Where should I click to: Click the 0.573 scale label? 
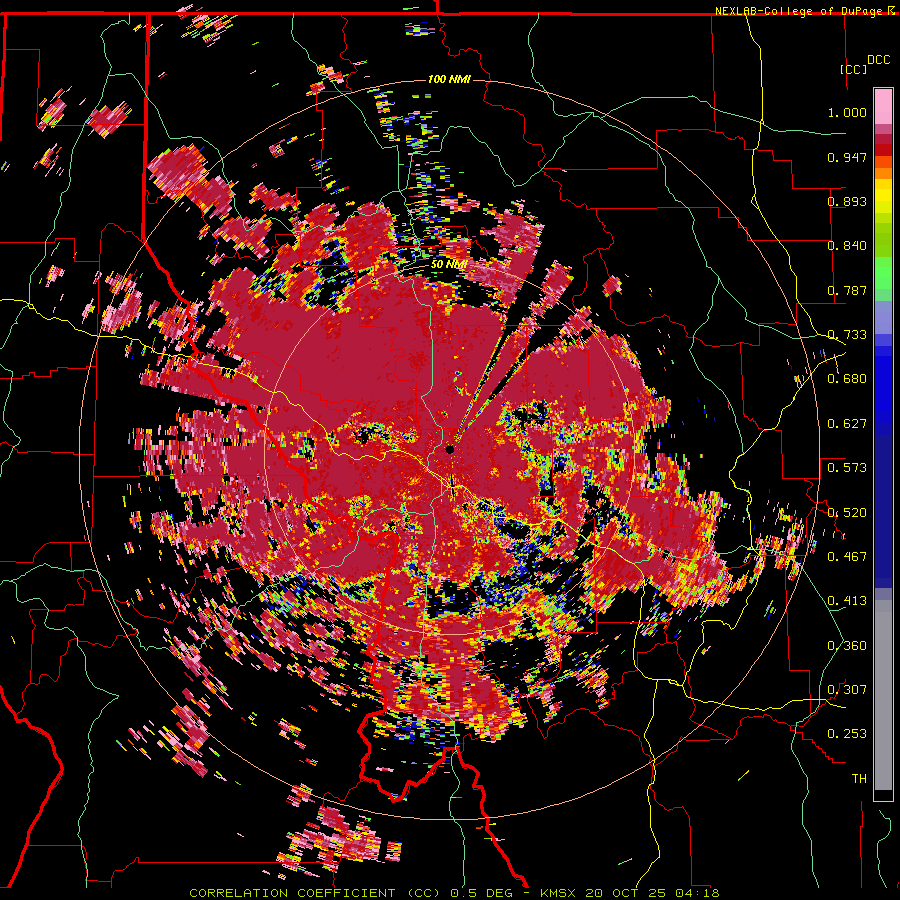pos(847,468)
